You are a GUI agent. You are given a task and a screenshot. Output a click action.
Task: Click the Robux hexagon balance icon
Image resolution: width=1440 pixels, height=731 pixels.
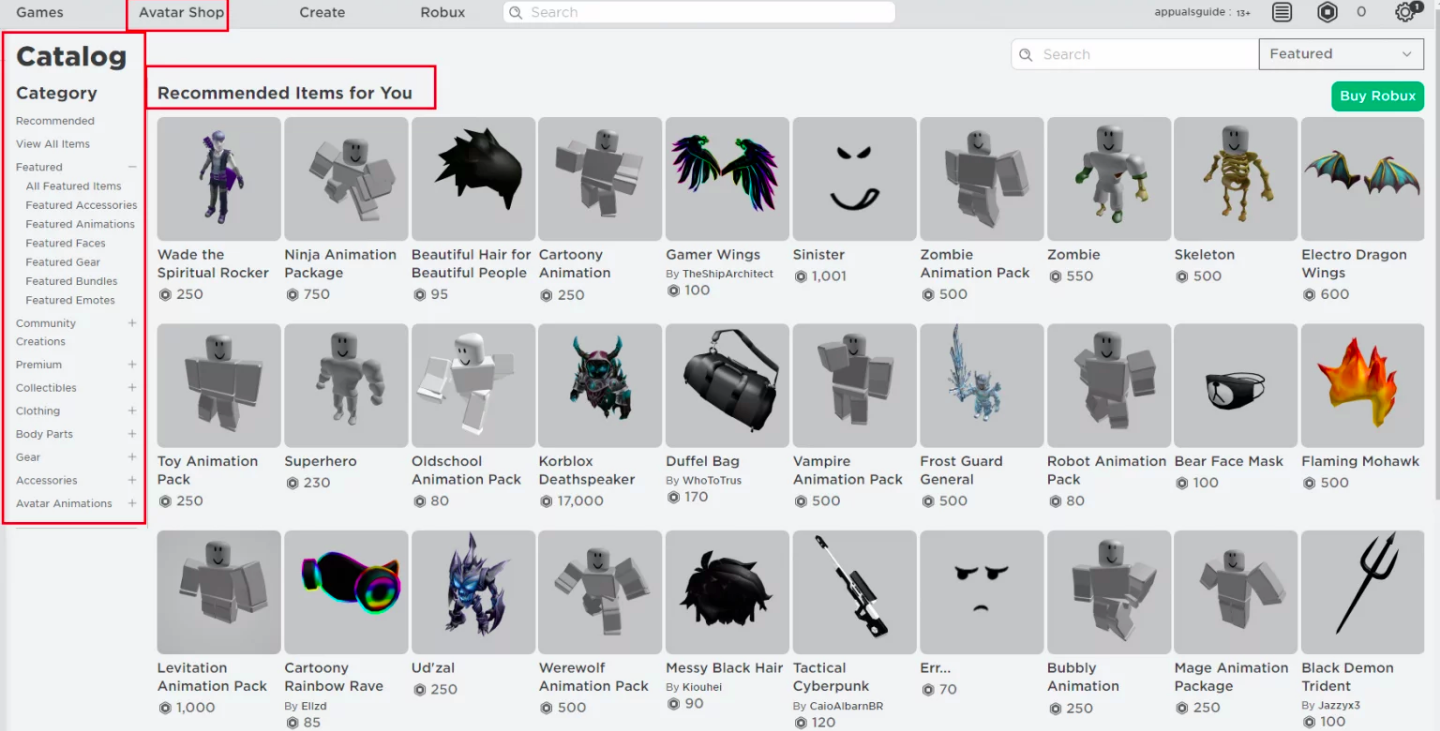click(x=1327, y=12)
